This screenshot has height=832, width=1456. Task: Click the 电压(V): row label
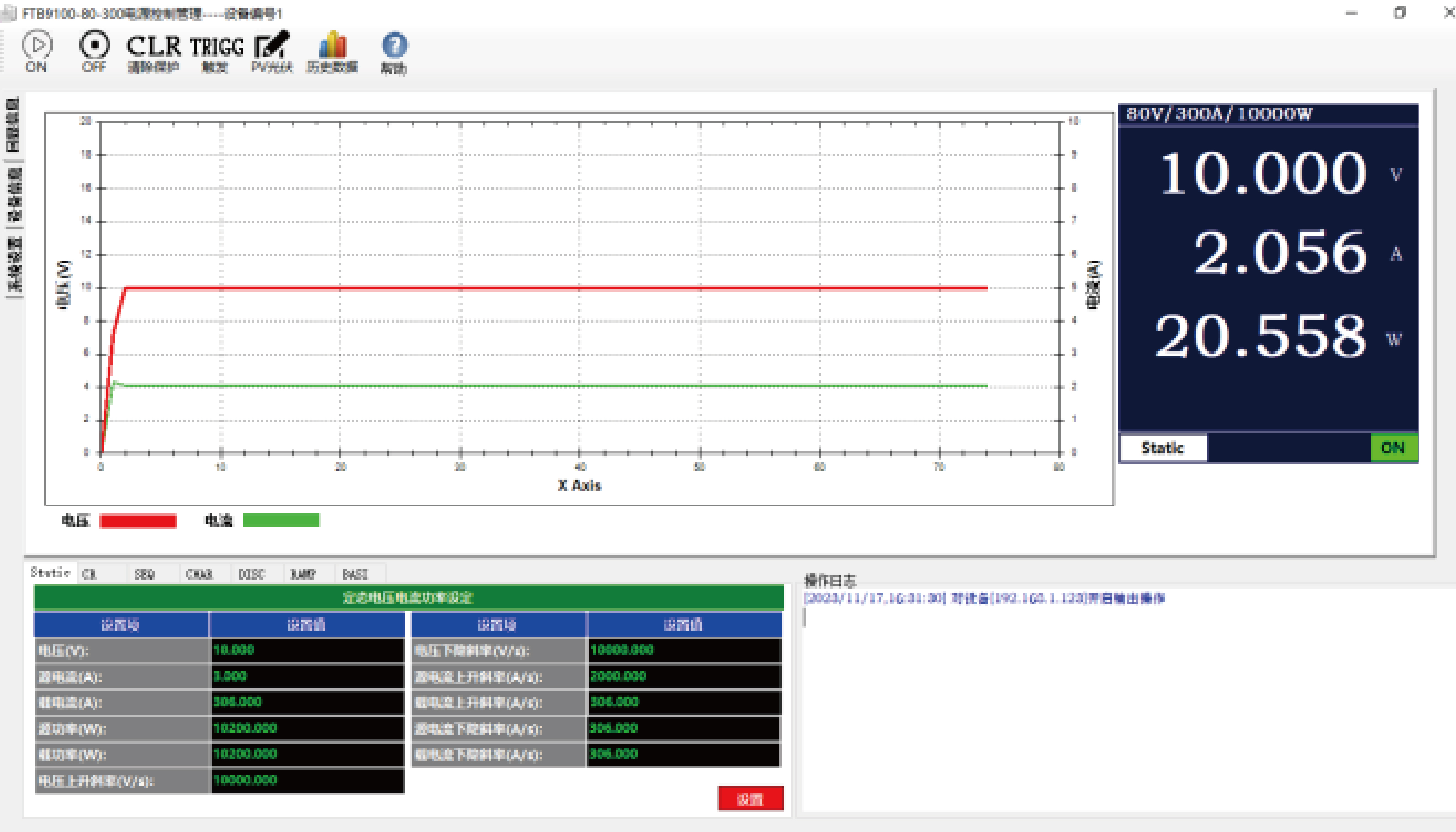click(64, 651)
